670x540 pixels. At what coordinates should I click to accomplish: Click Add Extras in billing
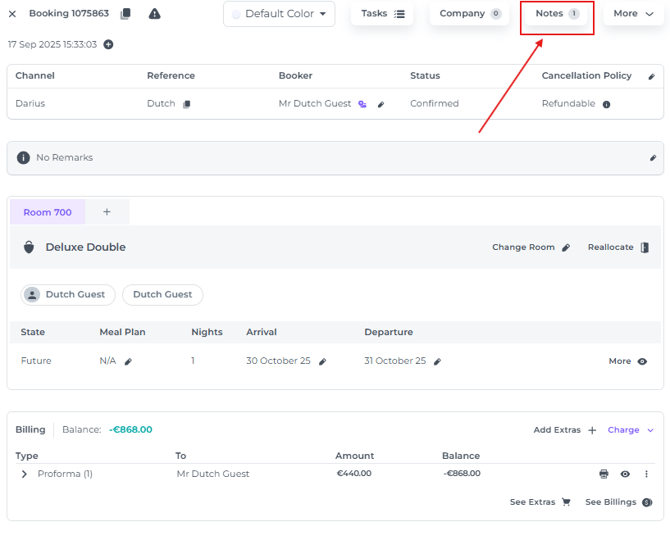[564, 430]
